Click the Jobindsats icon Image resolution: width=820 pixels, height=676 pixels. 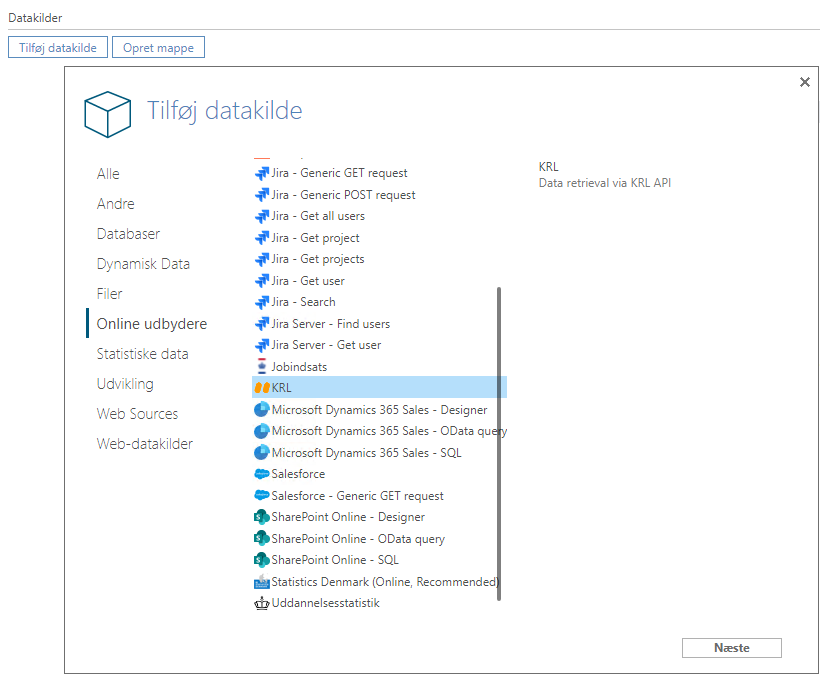click(262, 366)
